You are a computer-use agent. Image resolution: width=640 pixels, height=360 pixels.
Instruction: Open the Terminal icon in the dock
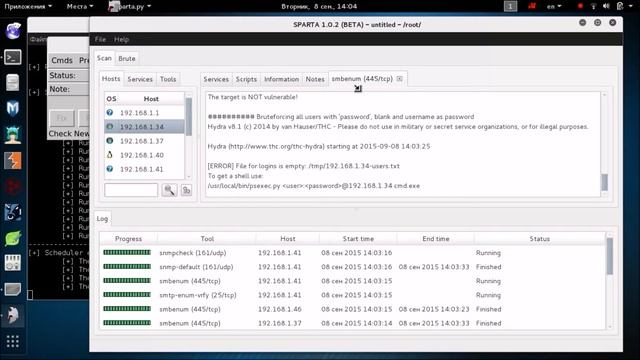click(x=13, y=57)
